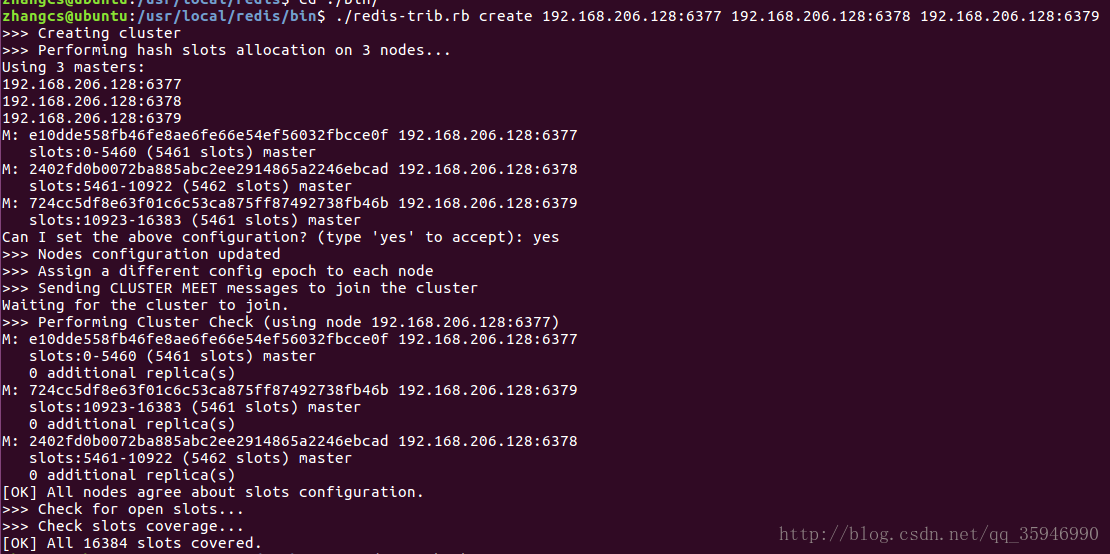Click the '>>> Nodes configuration updated' line
The width and height of the screenshot is (1110, 554).
(x=141, y=254)
